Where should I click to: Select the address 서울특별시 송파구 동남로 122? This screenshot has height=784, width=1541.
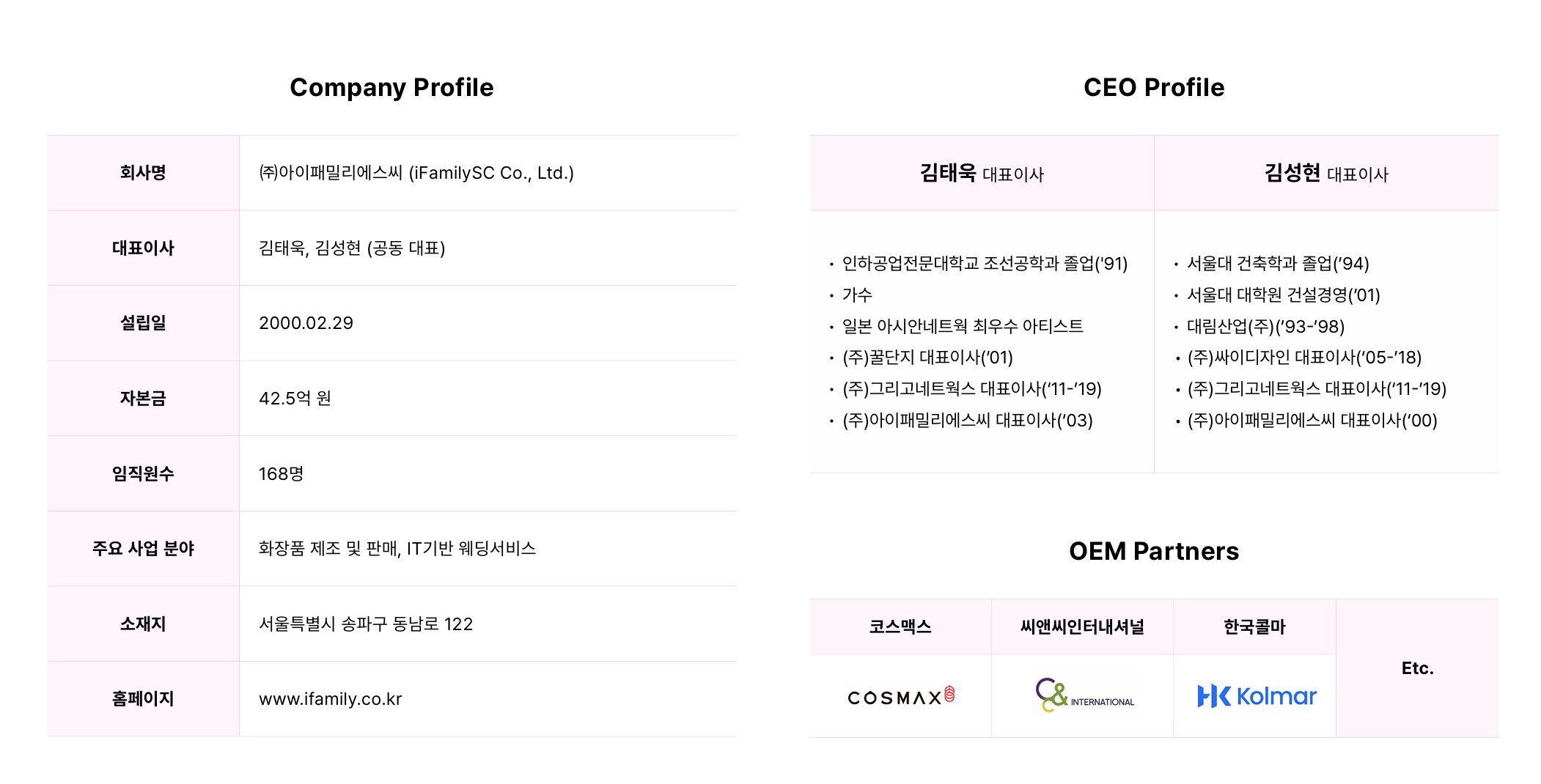coord(366,624)
